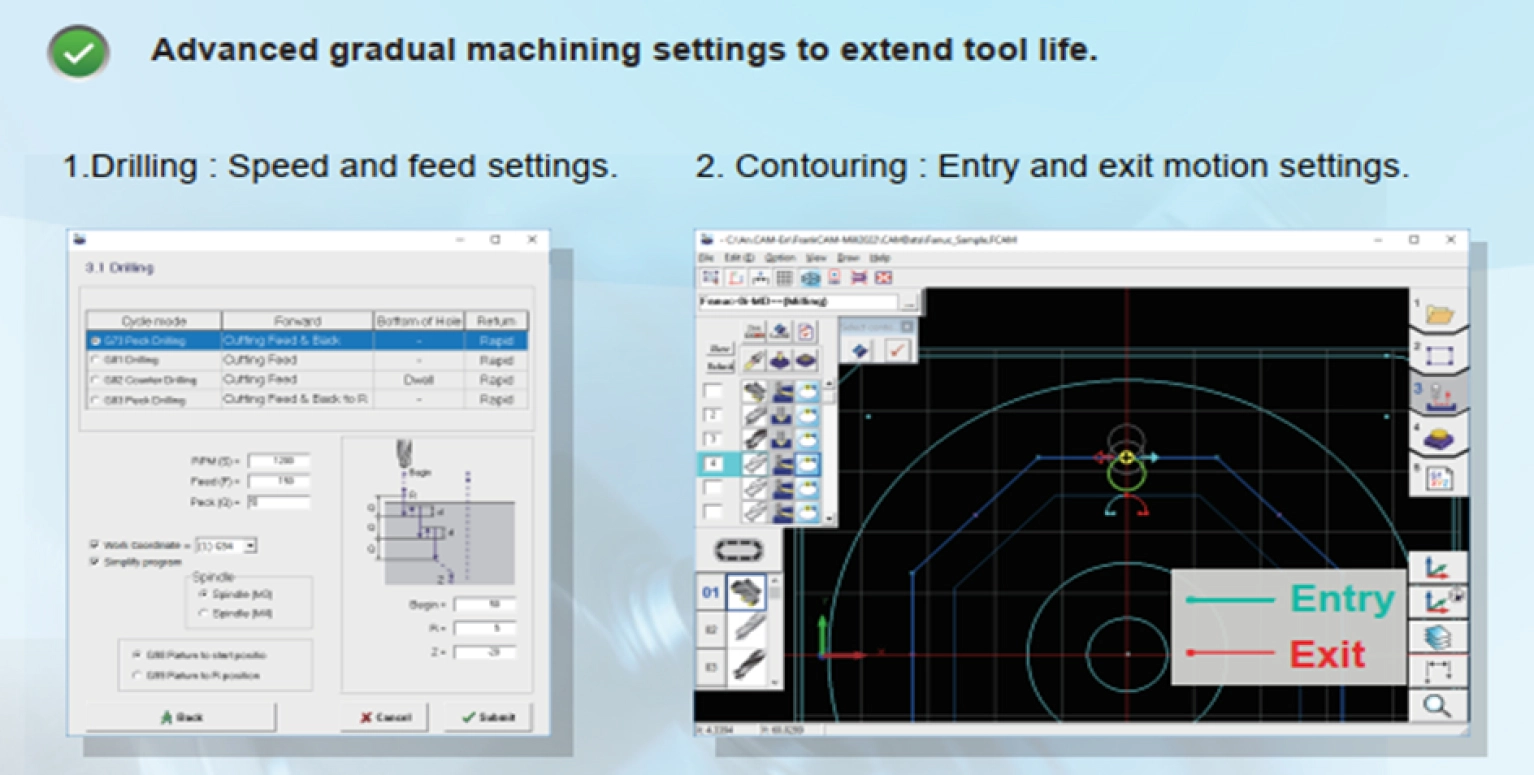1534x775 pixels.
Task: Open the View menu
Action: (x=816, y=258)
